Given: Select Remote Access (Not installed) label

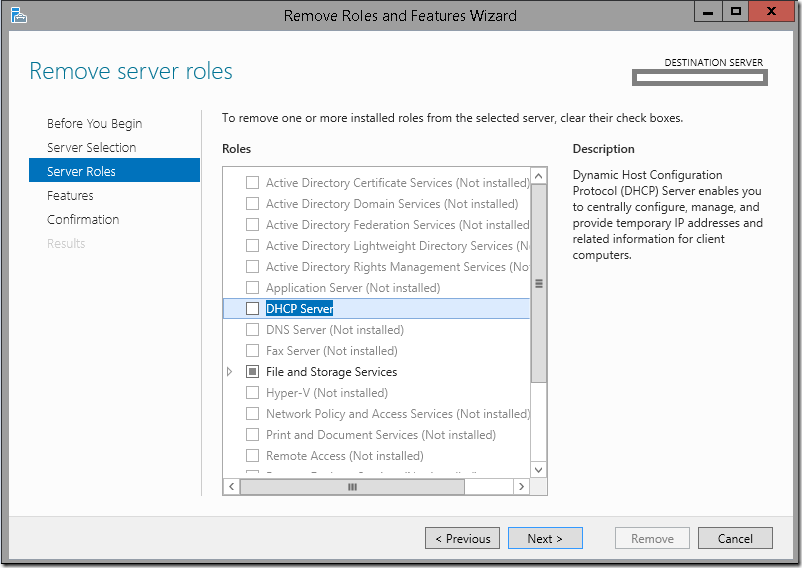Looking at the screenshot, I should pos(345,456).
